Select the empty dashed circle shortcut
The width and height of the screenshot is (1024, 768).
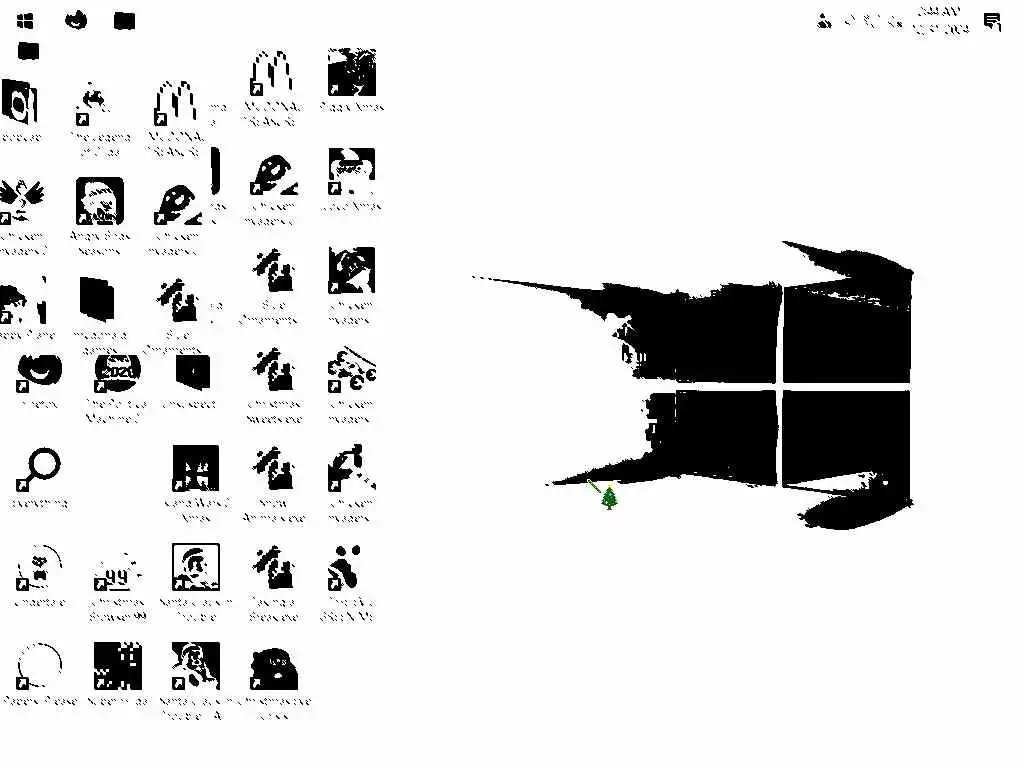pyautogui.click(x=39, y=665)
